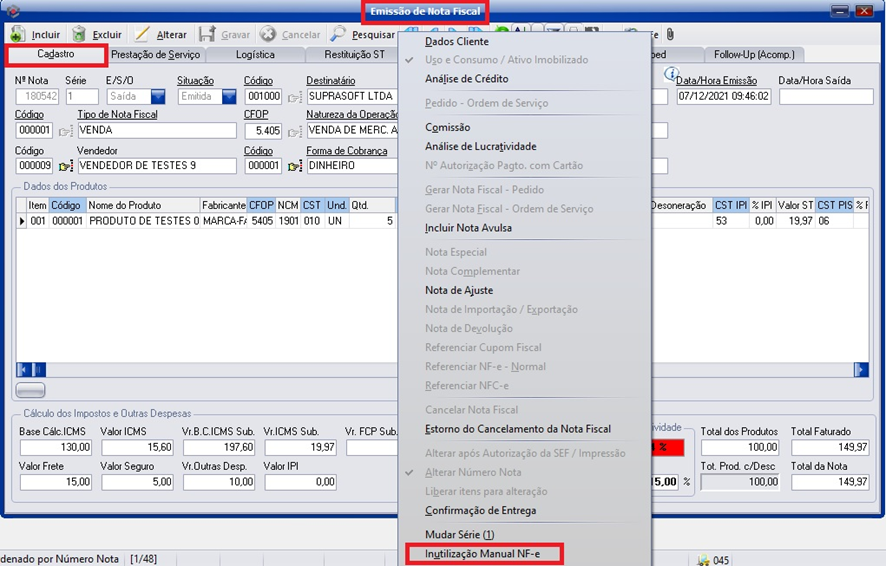Click the Pesquisar magnifier icon
The image size is (886, 566).
[x=339, y=35]
